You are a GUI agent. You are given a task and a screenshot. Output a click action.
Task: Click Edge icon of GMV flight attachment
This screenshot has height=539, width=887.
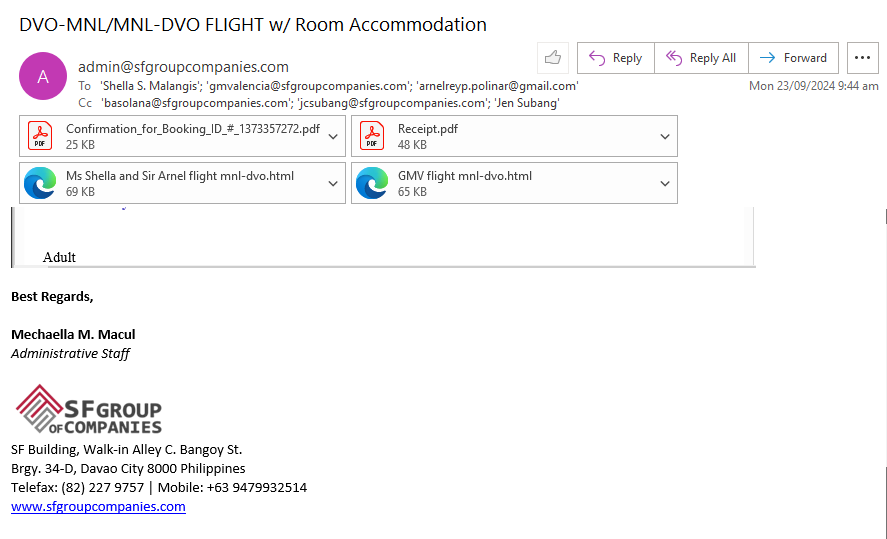372,183
